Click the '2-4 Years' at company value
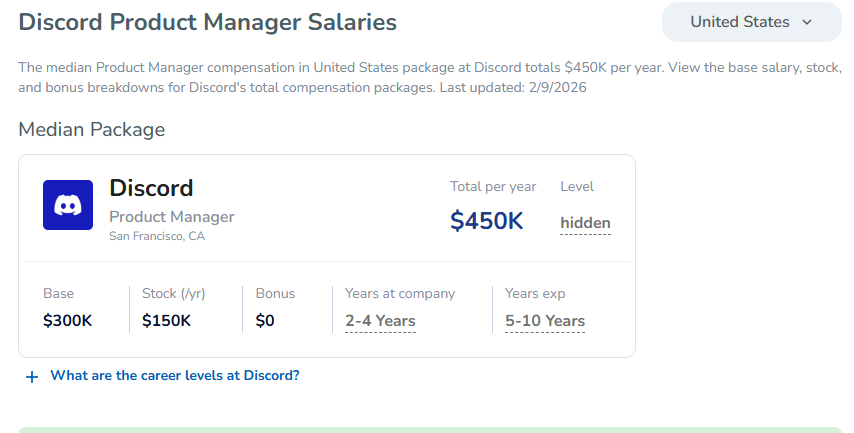Image resolution: width=854 pixels, height=433 pixels. (x=380, y=321)
